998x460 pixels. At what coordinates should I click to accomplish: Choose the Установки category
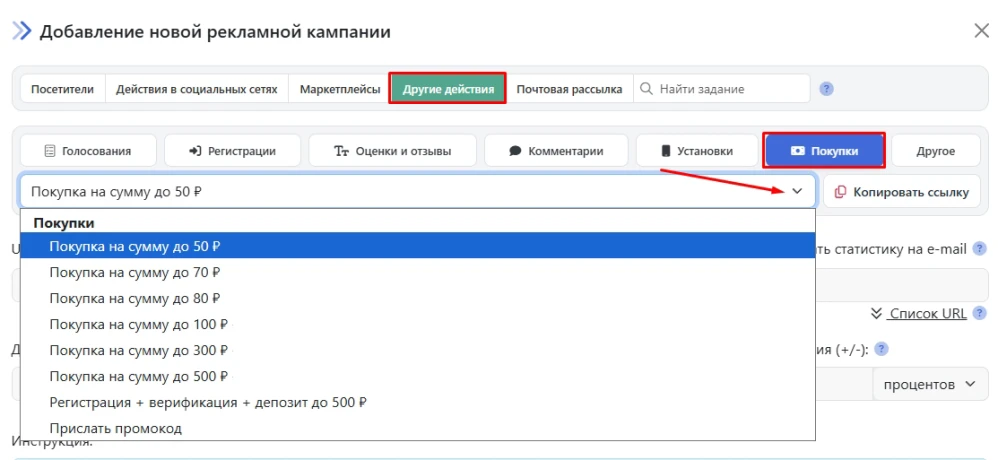(696, 151)
